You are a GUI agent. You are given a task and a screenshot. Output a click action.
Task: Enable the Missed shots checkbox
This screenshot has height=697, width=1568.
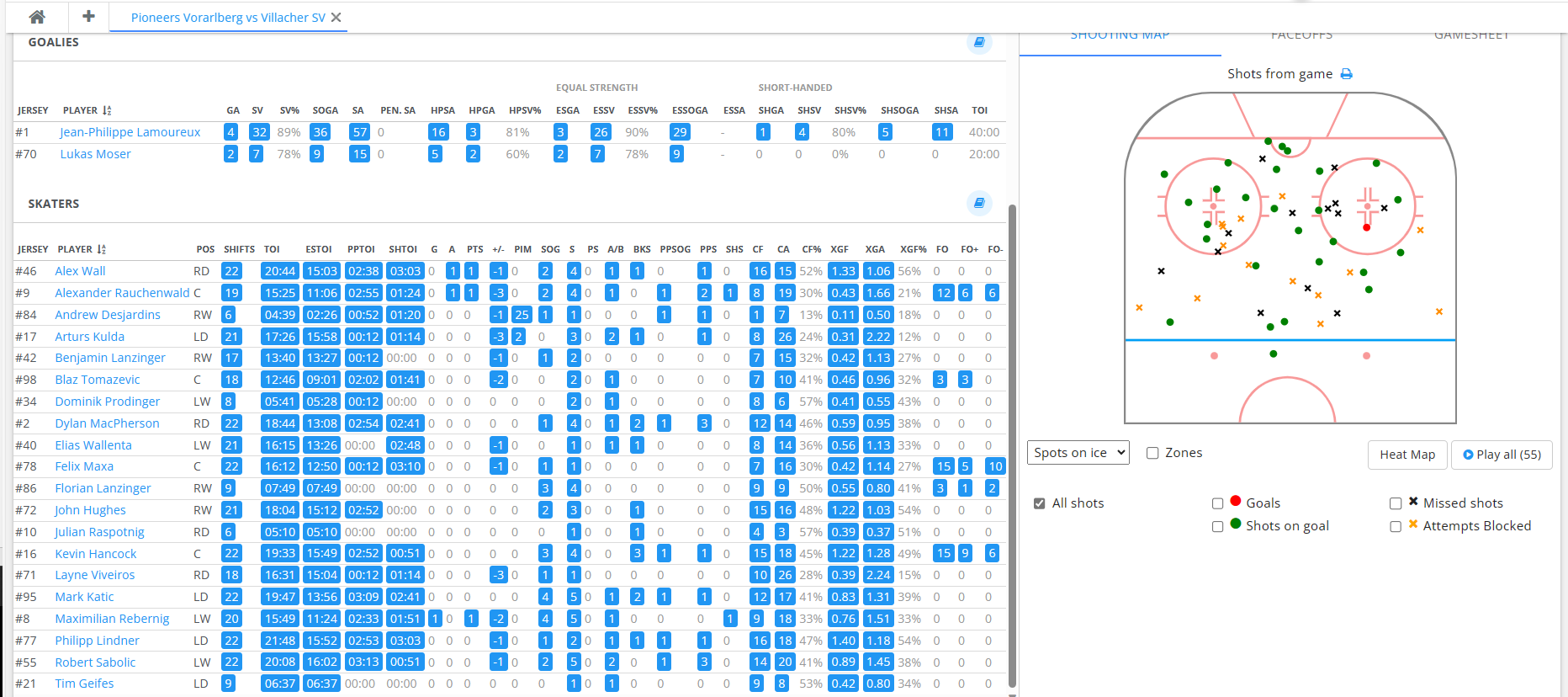1396,503
